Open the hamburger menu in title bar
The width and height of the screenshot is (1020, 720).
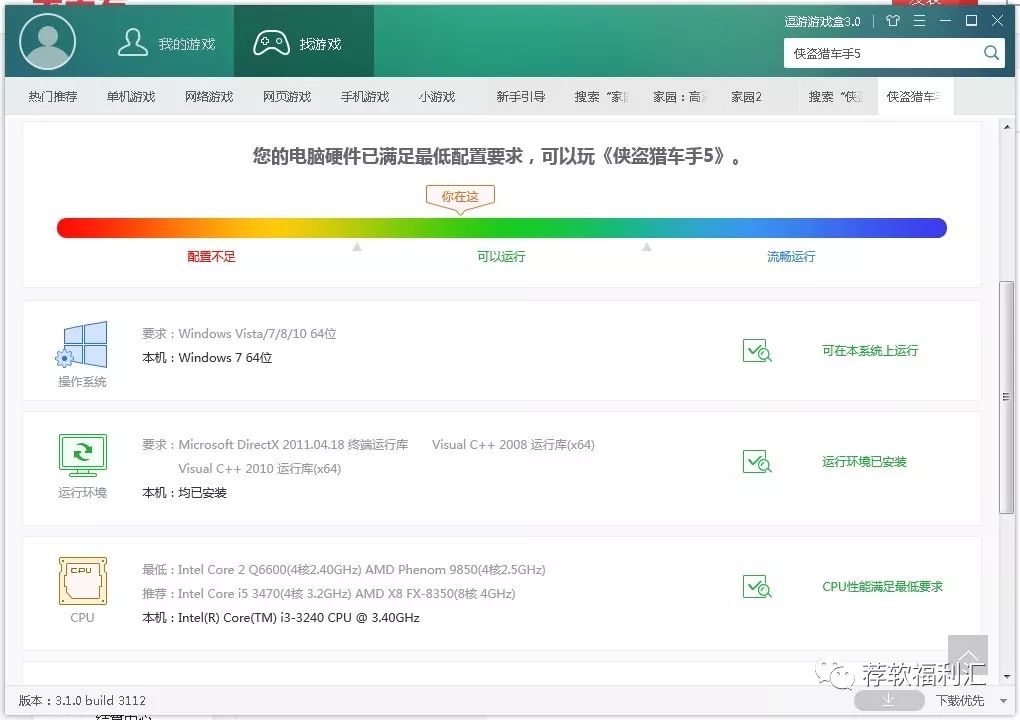tap(918, 20)
